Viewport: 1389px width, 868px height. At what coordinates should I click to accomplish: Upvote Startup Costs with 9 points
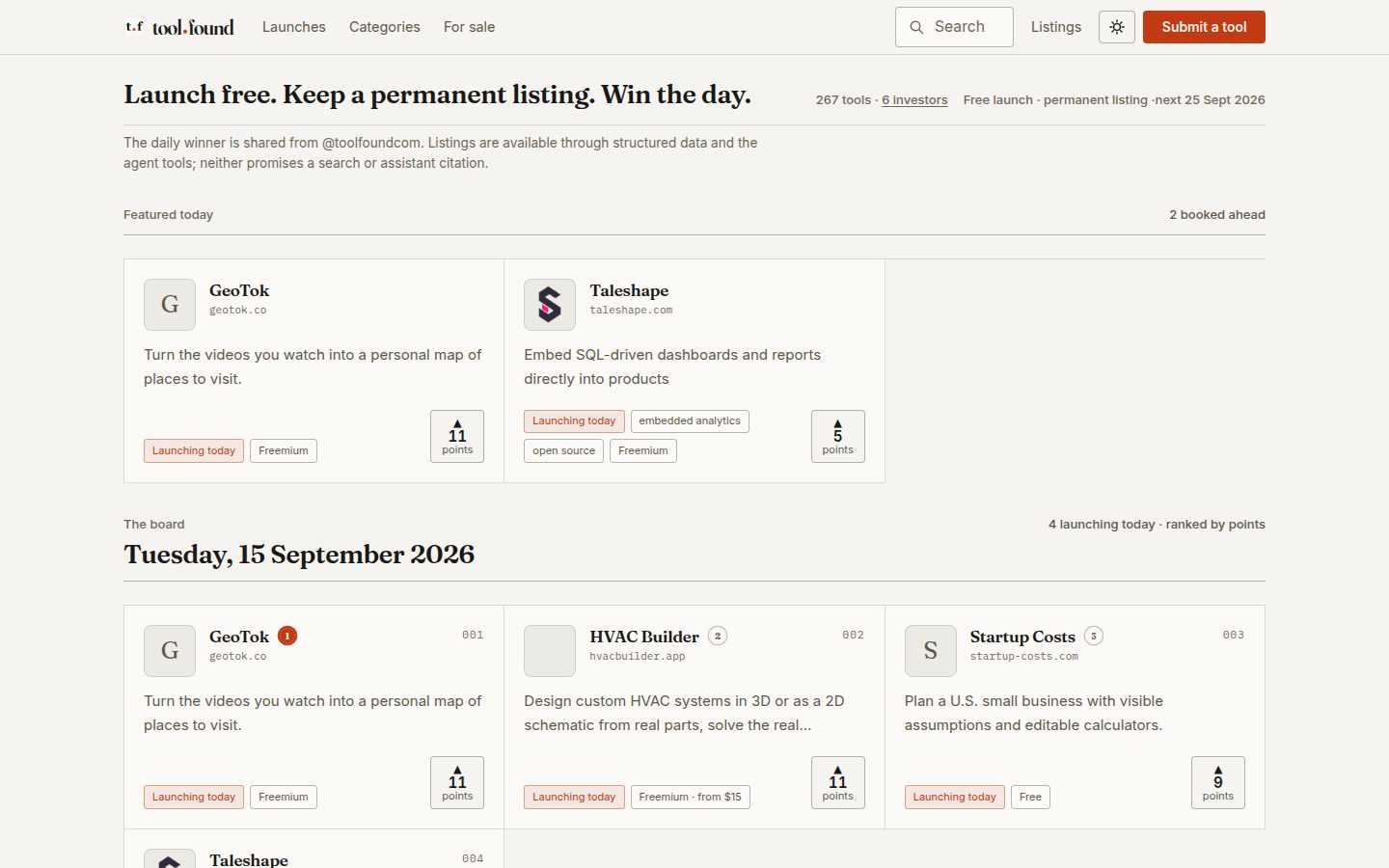[1218, 783]
